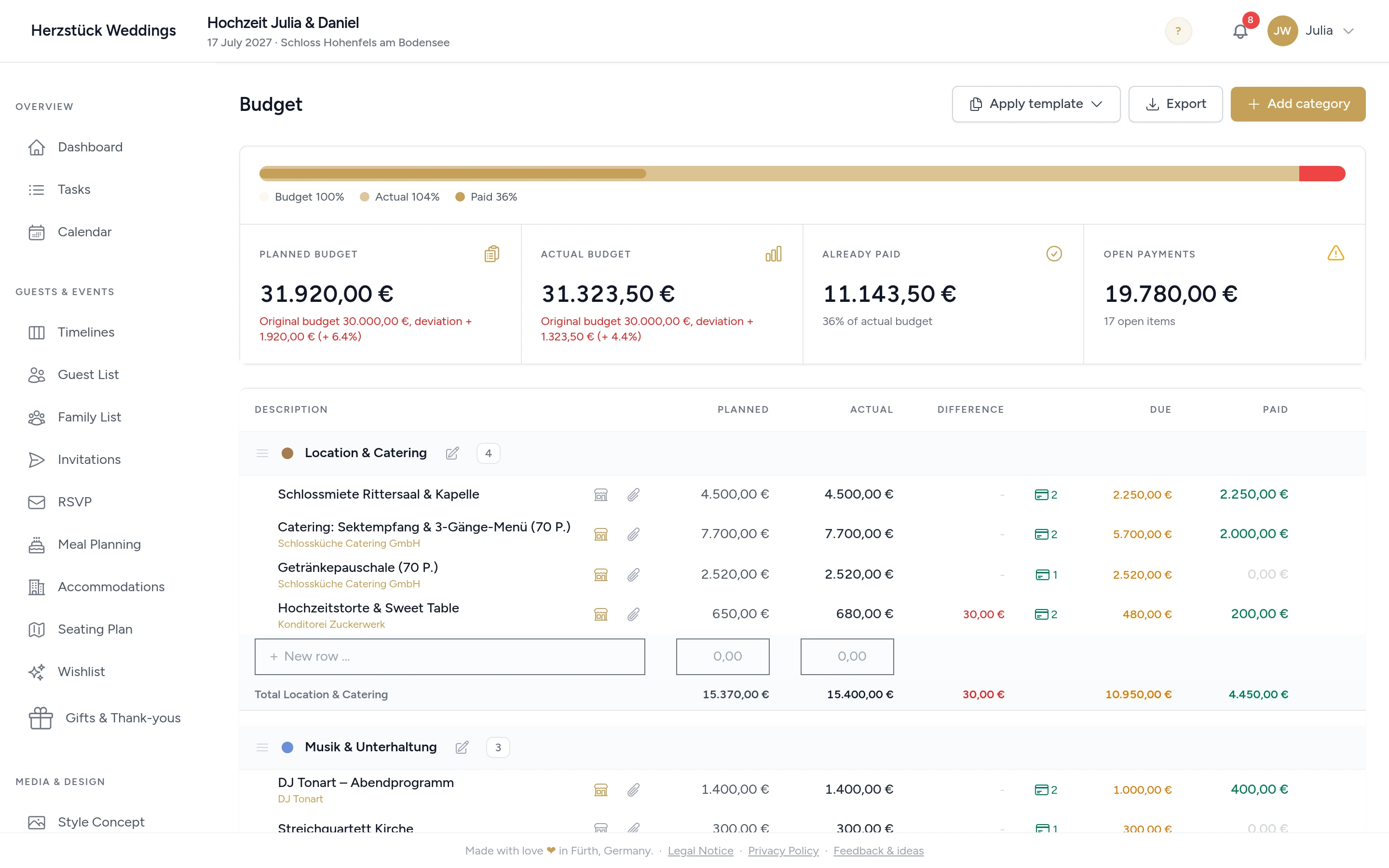Screen dimensions: 1389x868
Task: Click the Actual Budget bar chart icon
Action: (x=773, y=254)
